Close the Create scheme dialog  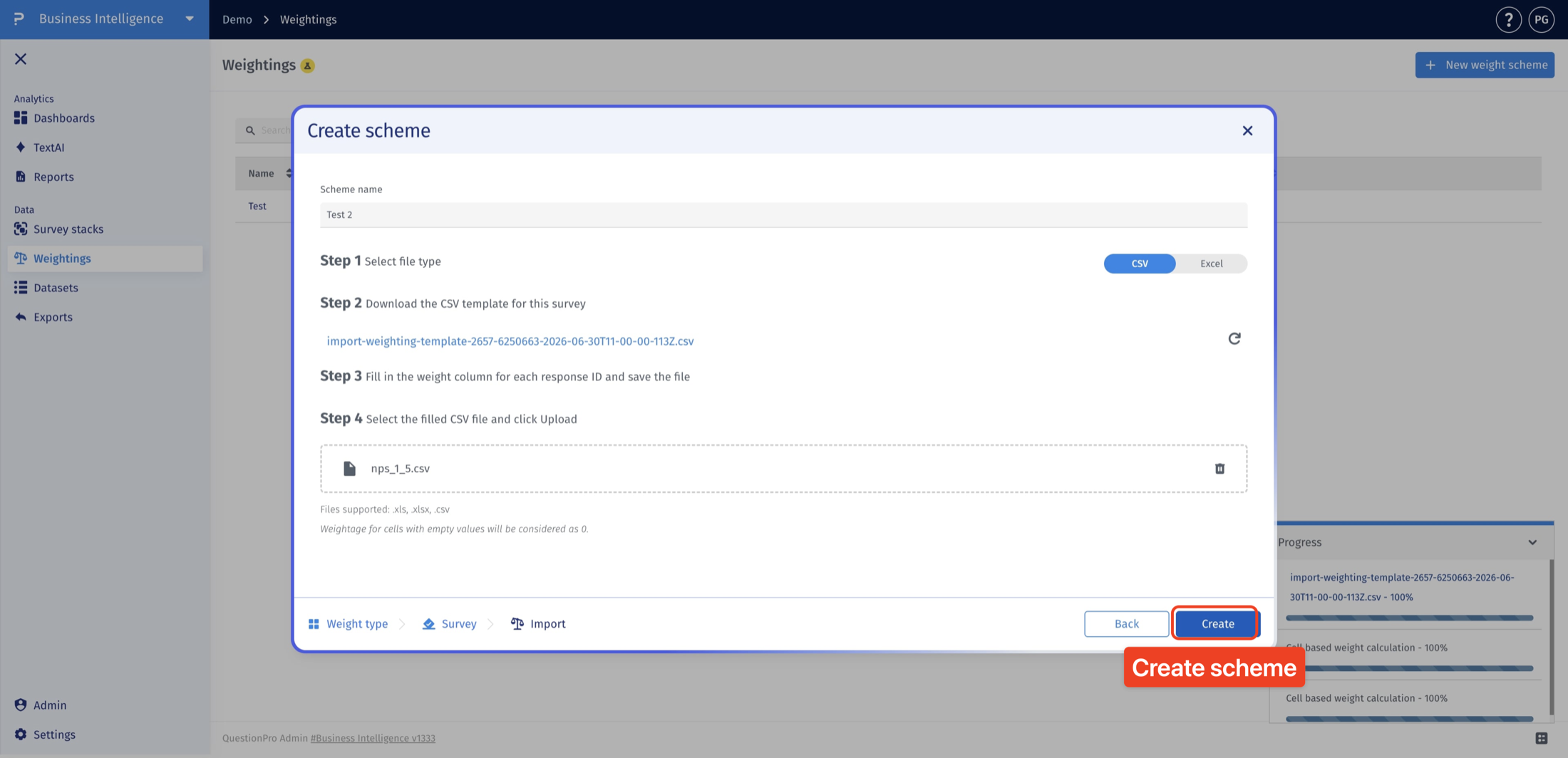1247,130
